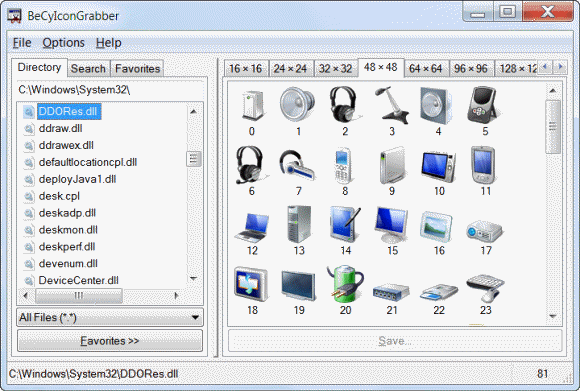Switch to the Favorites tab

137,69
